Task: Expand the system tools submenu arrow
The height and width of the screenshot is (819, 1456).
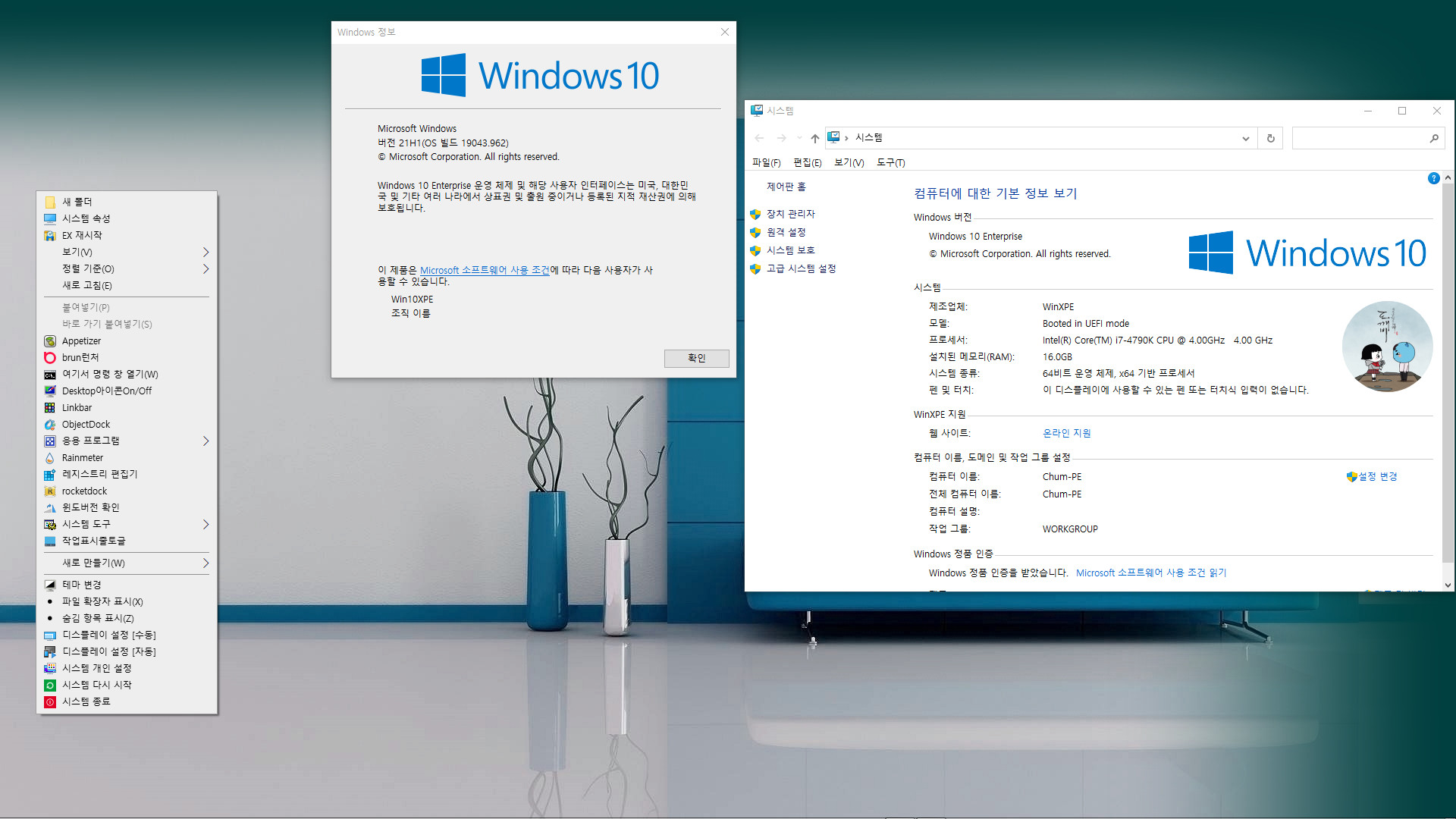Action: pos(206,524)
